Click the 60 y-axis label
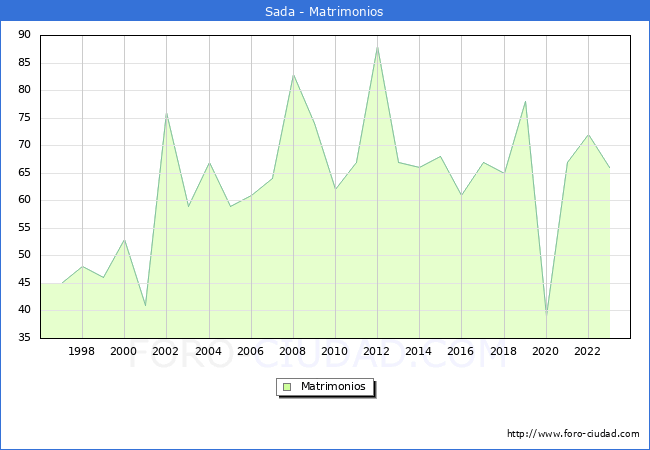Viewport: 650px width, 450px height. (24, 200)
